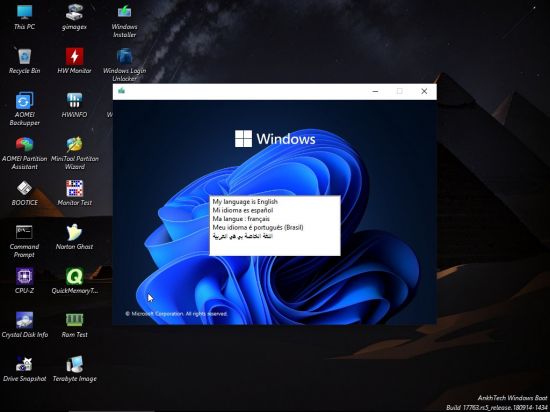Launch the Ram Test icon

click(74, 325)
